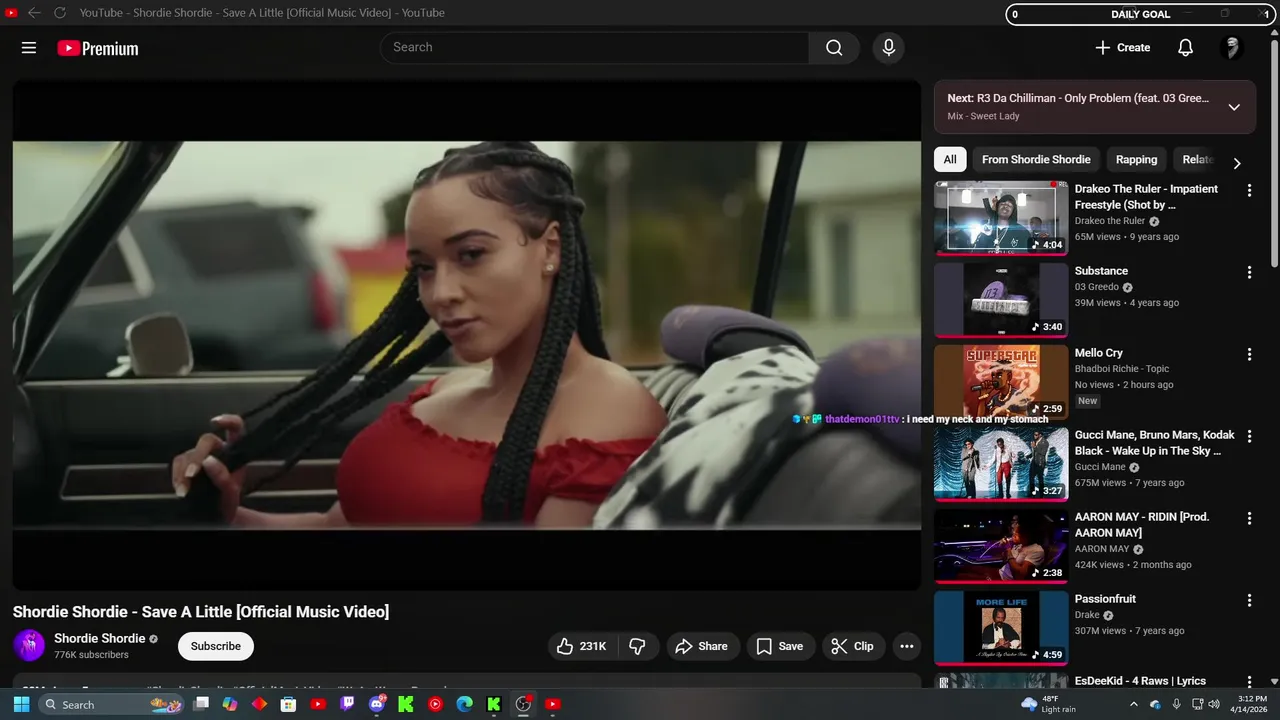Click Passionfruit video title text
The width and height of the screenshot is (1280, 720).
tap(1105, 599)
